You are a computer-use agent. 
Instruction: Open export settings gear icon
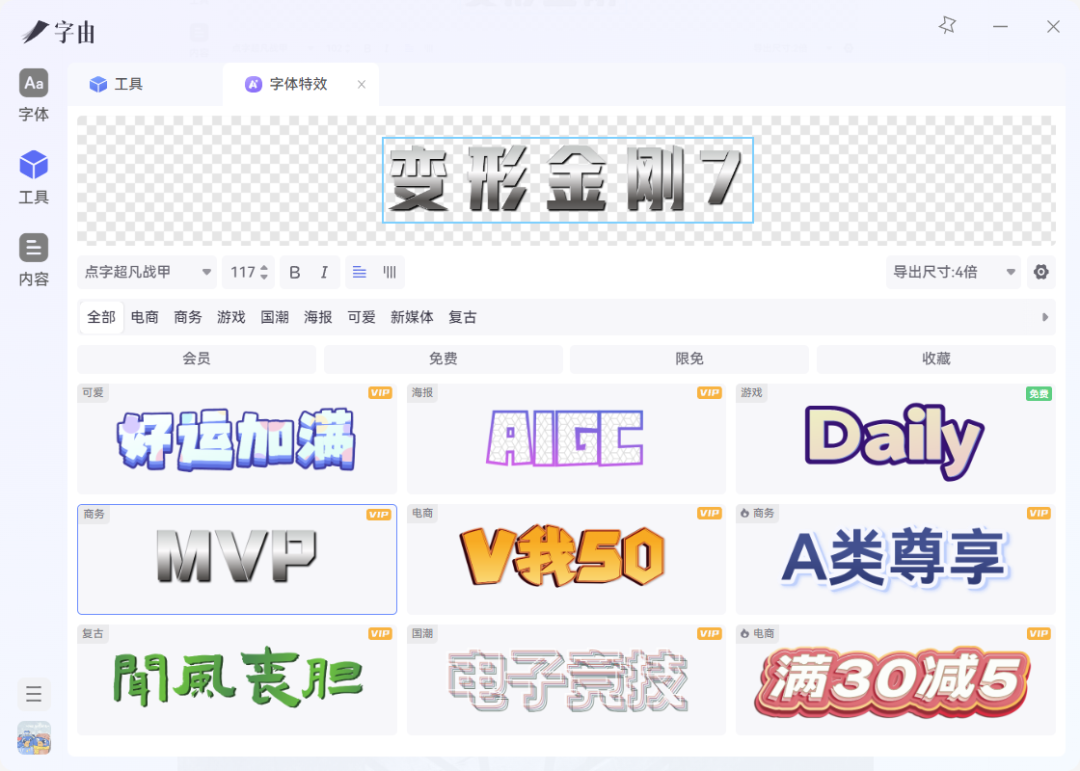1041,272
